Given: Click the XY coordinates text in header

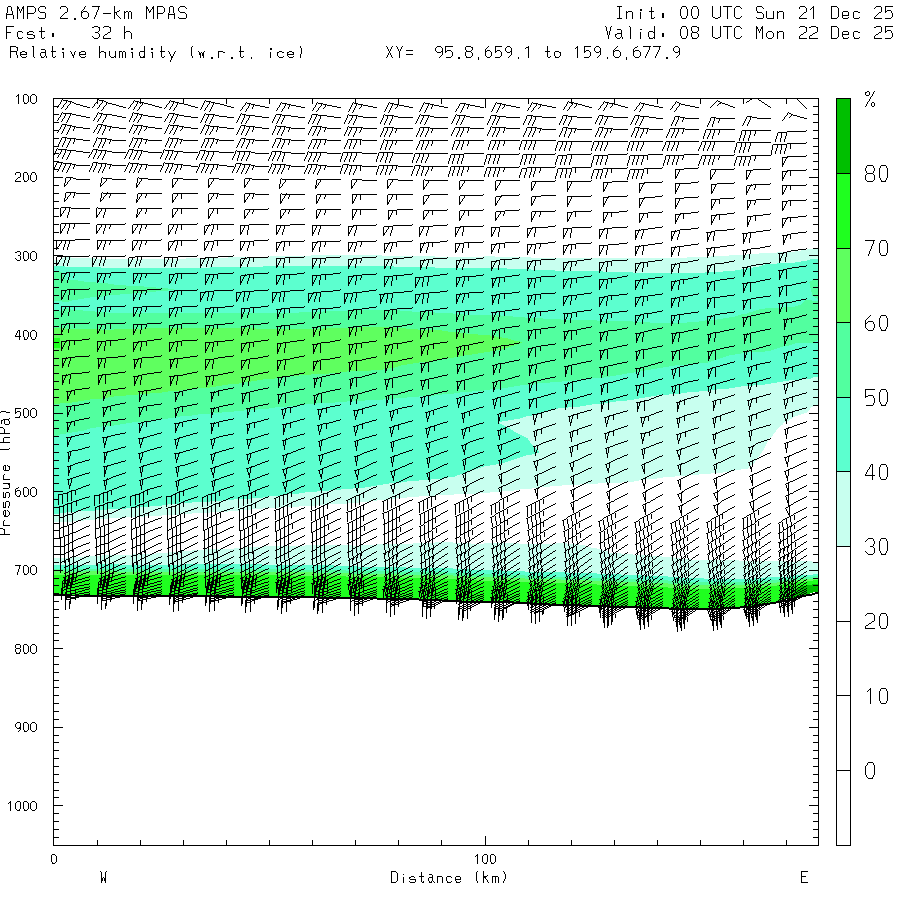Looking at the screenshot, I should tap(533, 52).
